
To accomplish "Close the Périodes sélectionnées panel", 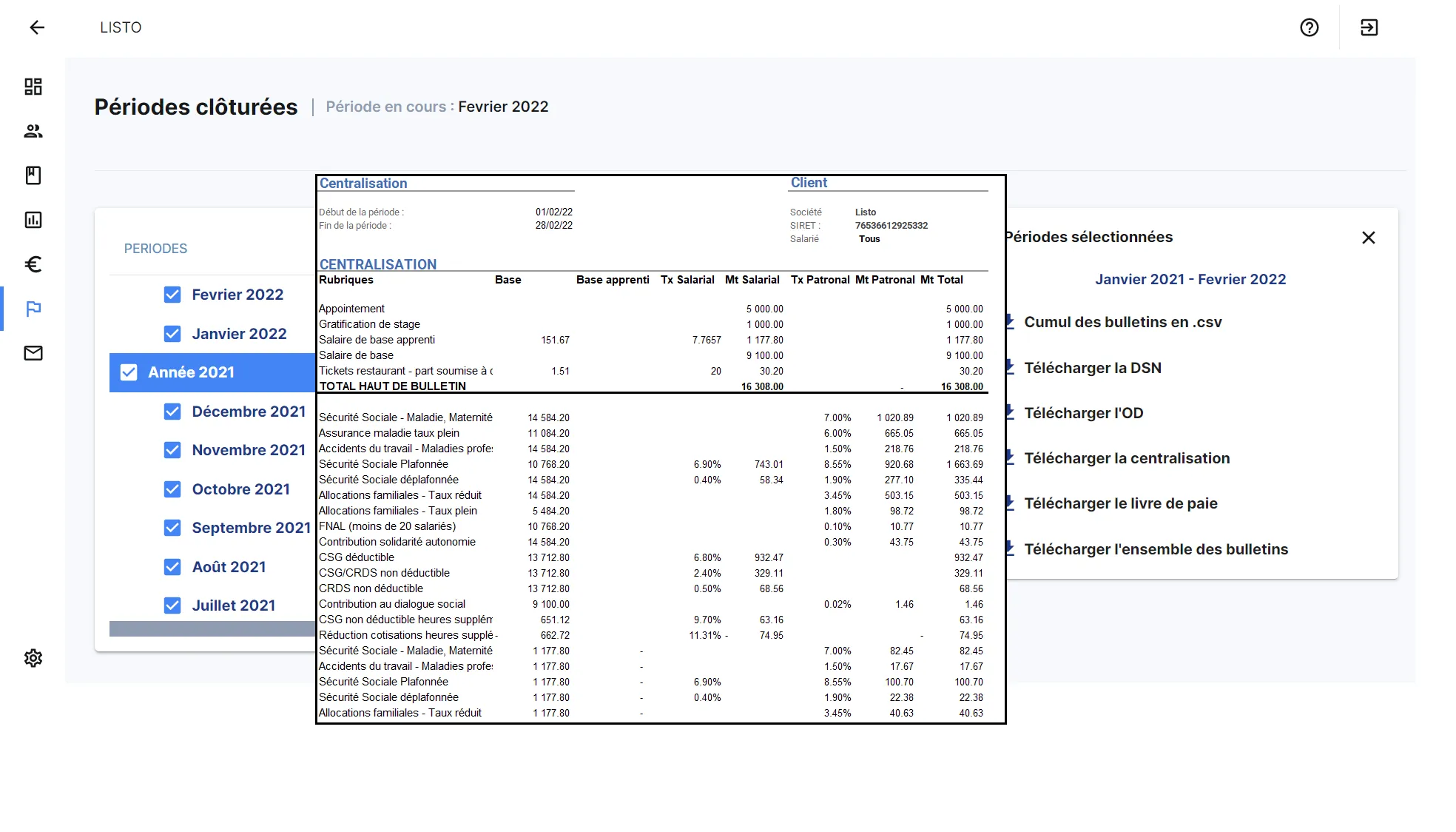I will [1368, 238].
